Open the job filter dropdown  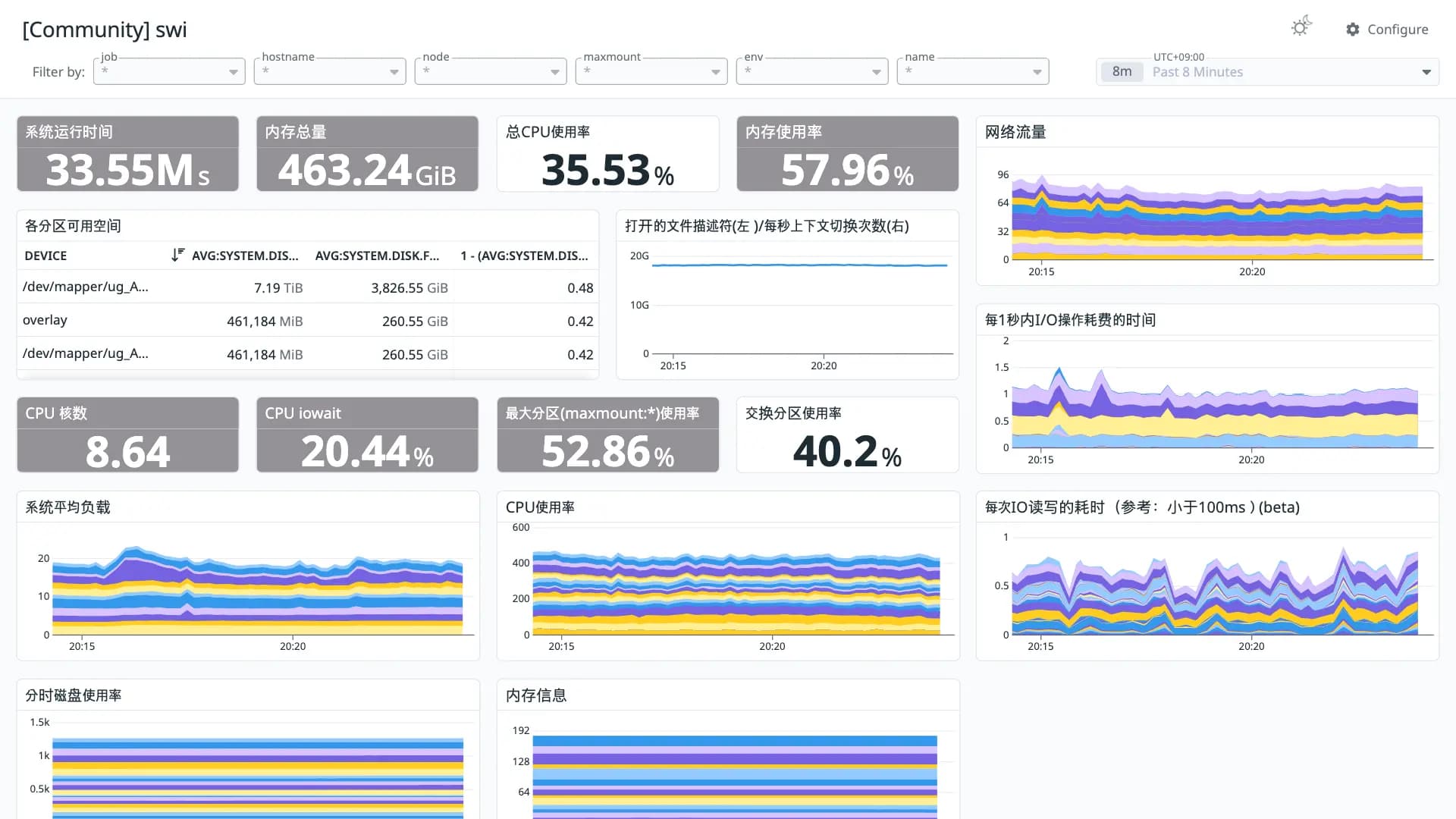click(169, 72)
